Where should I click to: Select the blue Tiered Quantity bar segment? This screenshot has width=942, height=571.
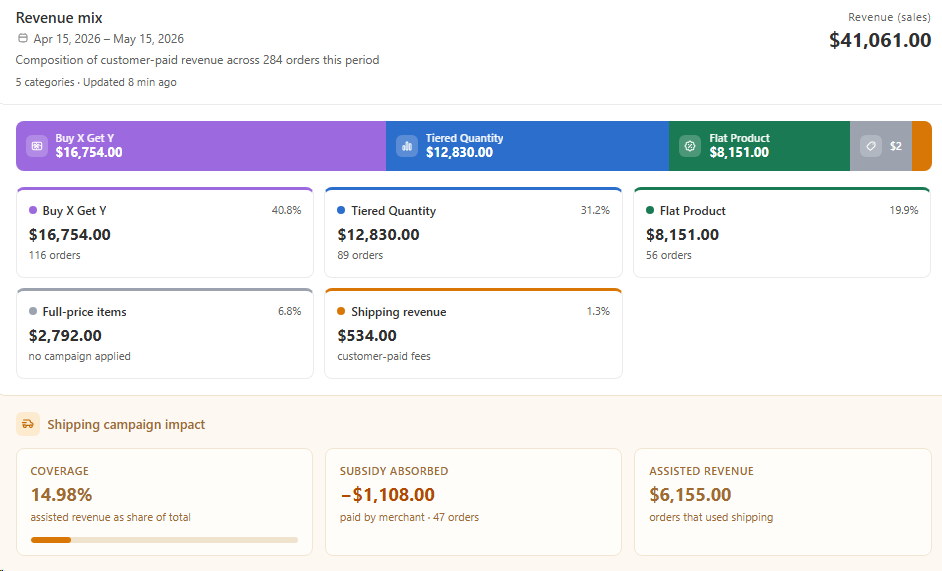pyautogui.click(x=527, y=146)
